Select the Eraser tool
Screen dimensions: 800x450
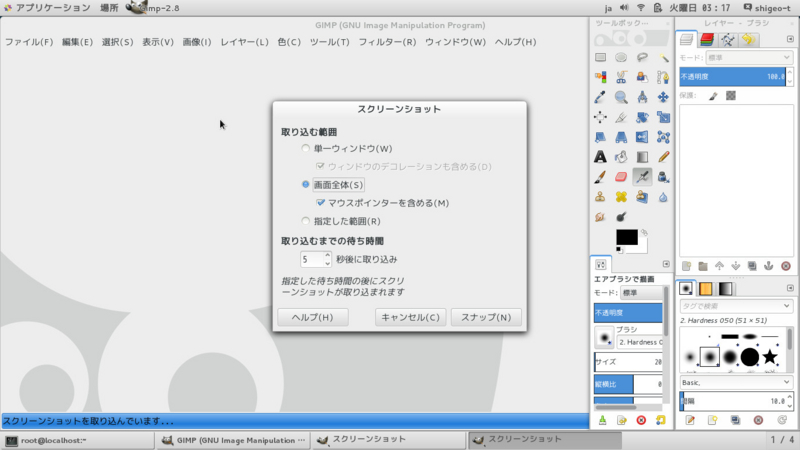click(621, 177)
